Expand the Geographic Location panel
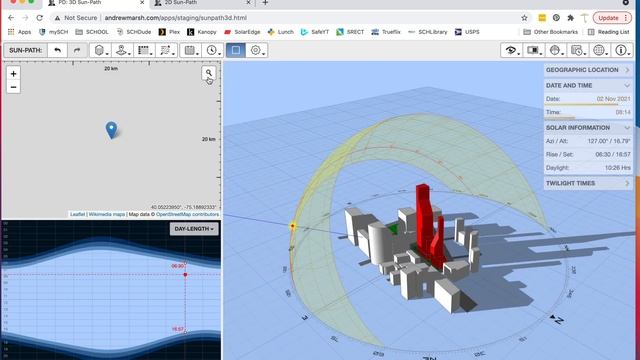The height and width of the screenshot is (360, 640). (588, 70)
